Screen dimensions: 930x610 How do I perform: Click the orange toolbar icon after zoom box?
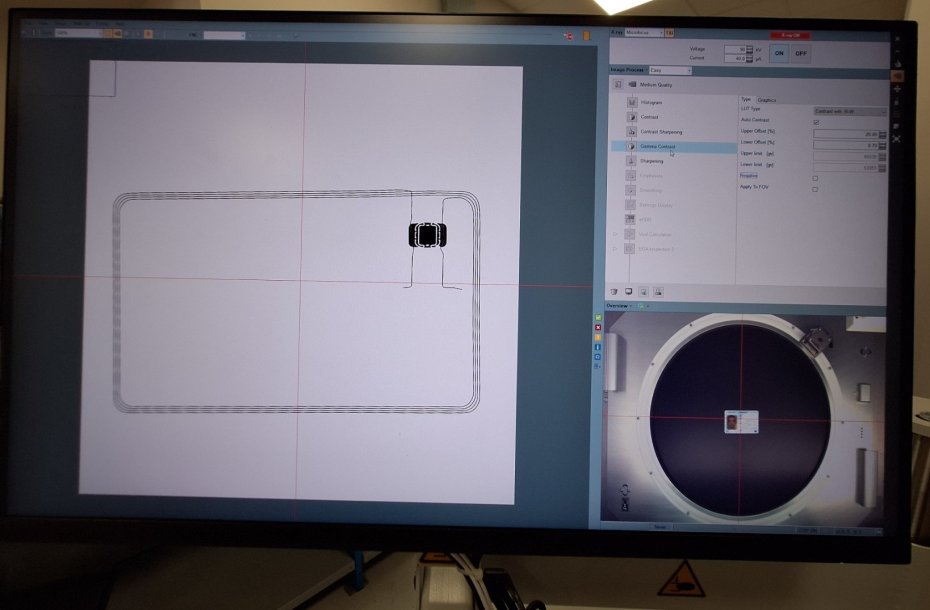[108, 34]
